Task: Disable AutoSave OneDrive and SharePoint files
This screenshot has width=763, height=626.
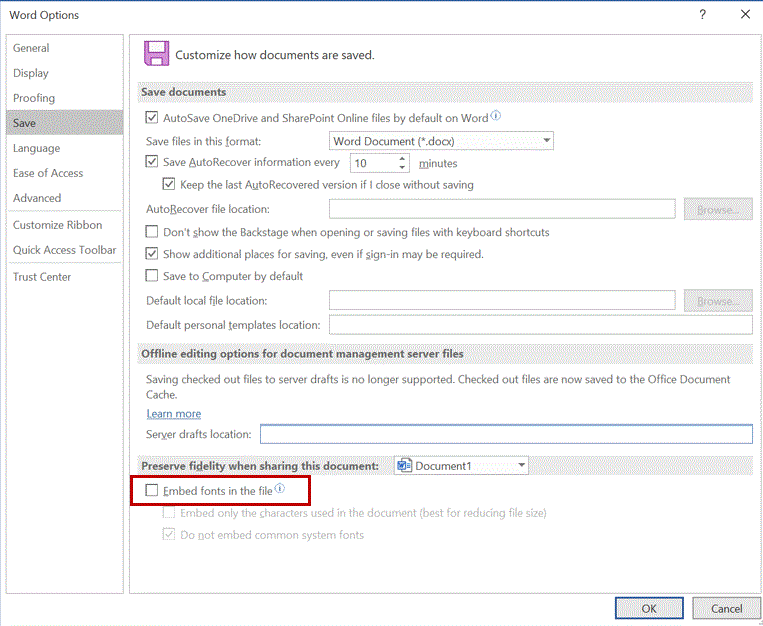Action: [152, 118]
